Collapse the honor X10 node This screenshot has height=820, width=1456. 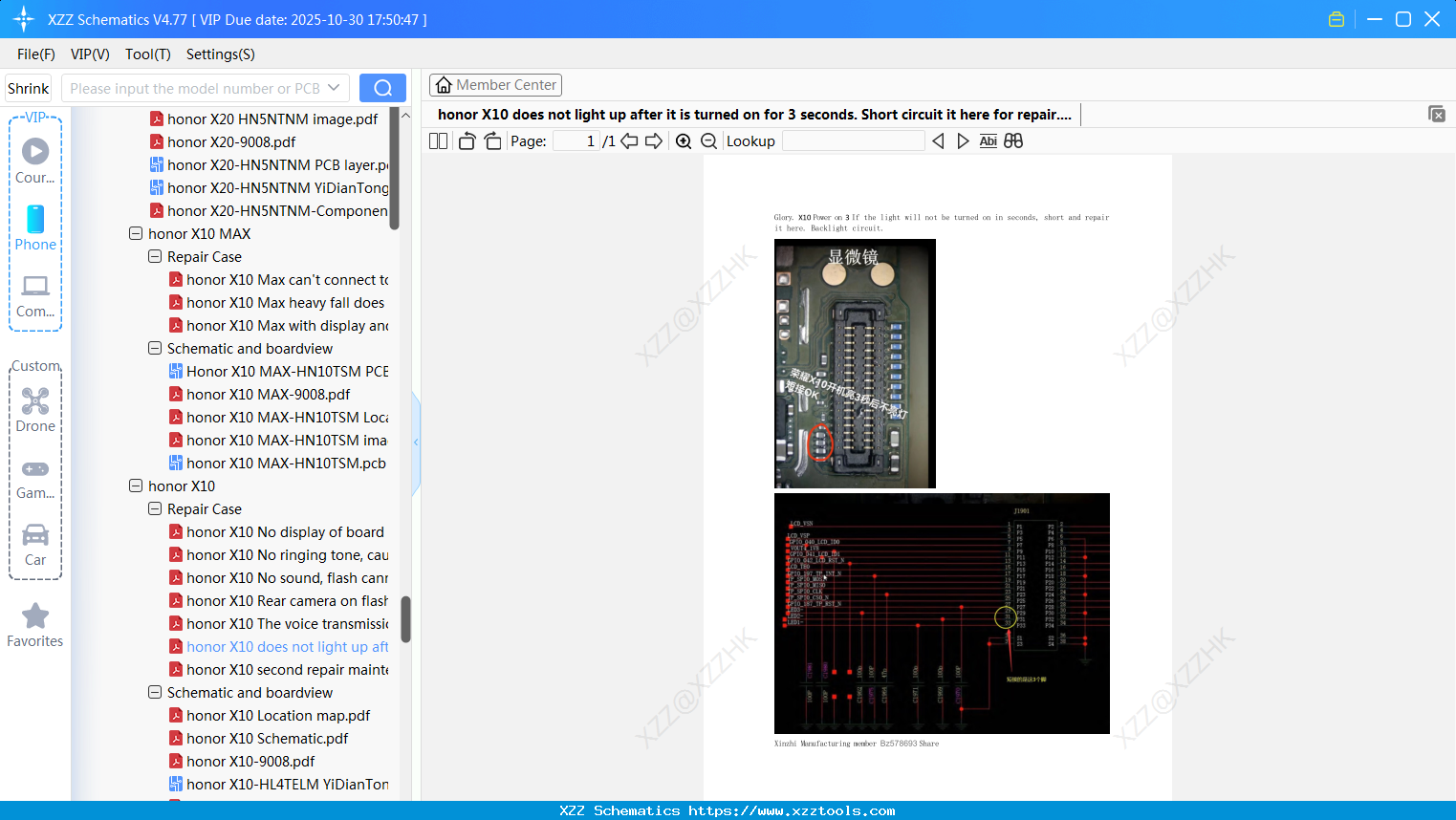[136, 486]
